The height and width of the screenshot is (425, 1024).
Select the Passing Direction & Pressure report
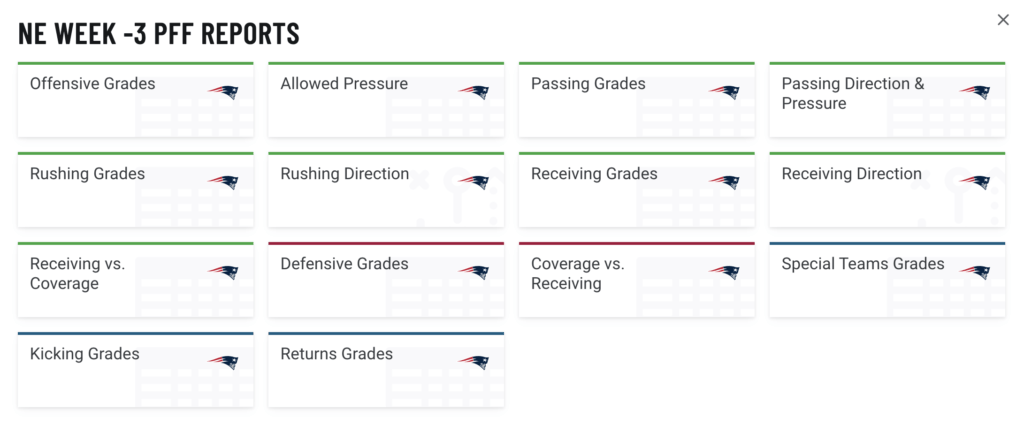853,93
